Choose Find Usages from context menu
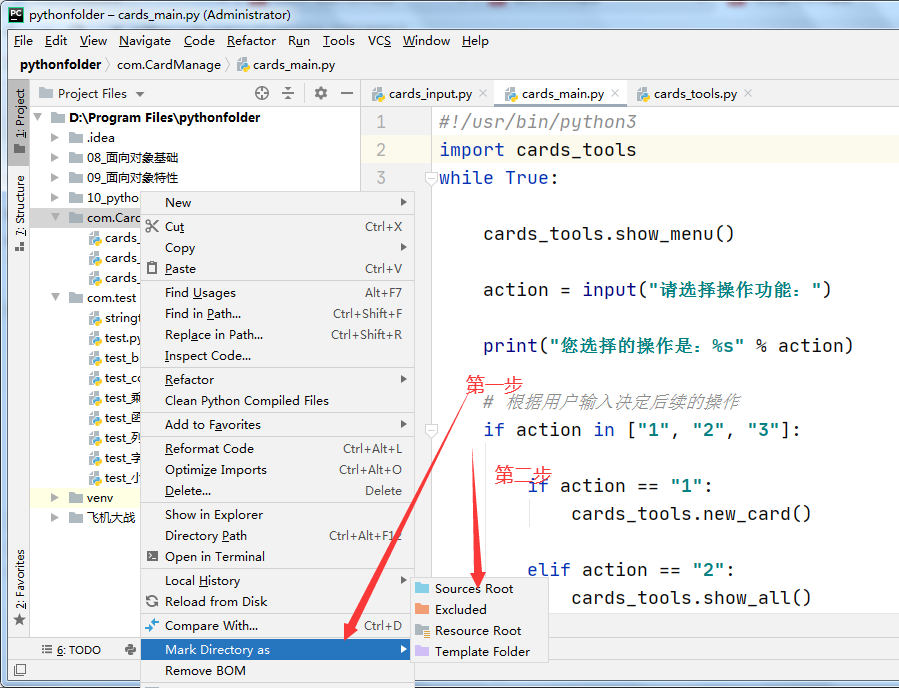Image resolution: width=899 pixels, height=688 pixels. (x=277, y=292)
